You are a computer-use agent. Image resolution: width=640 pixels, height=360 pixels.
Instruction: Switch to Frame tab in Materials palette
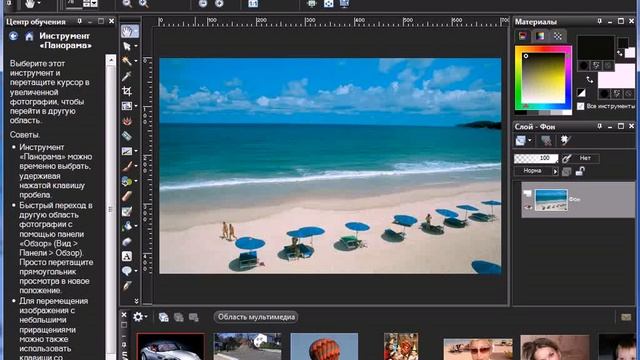[x=523, y=36]
